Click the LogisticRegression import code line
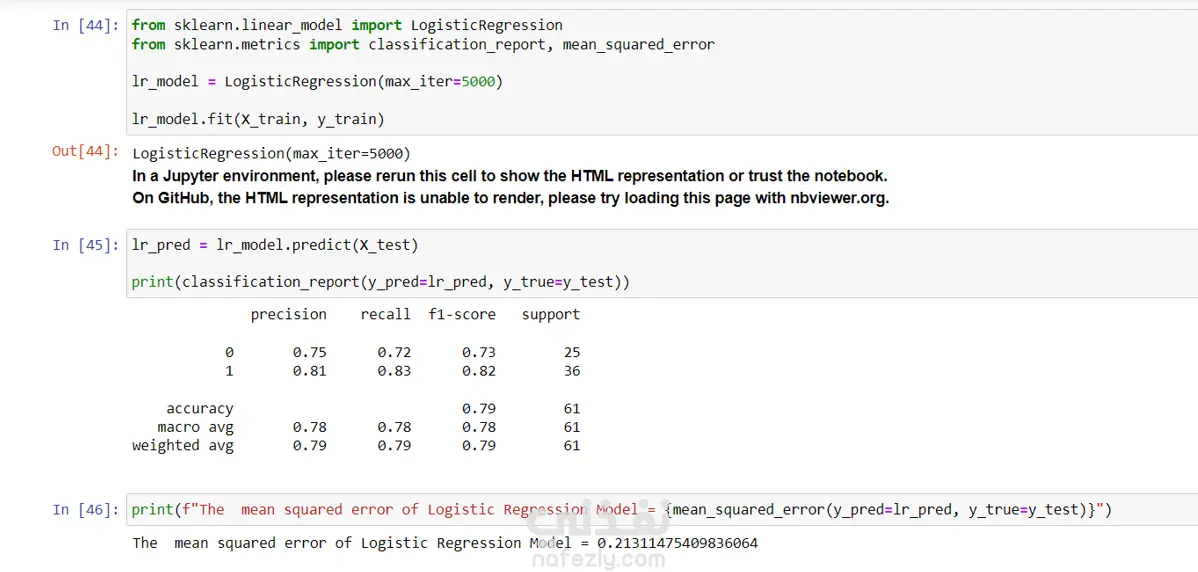 pos(347,25)
